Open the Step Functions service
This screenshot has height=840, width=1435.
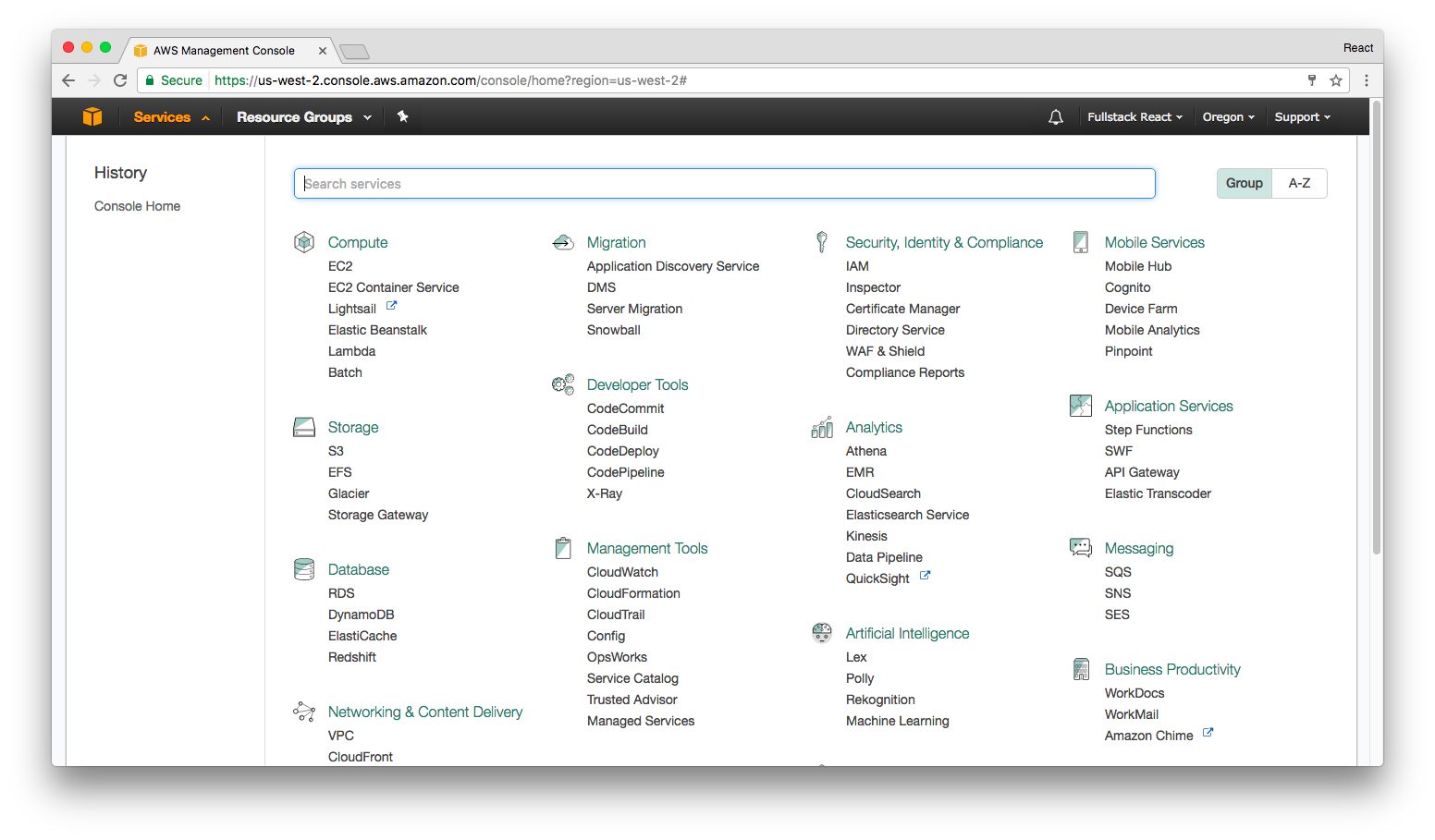pyautogui.click(x=1148, y=430)
